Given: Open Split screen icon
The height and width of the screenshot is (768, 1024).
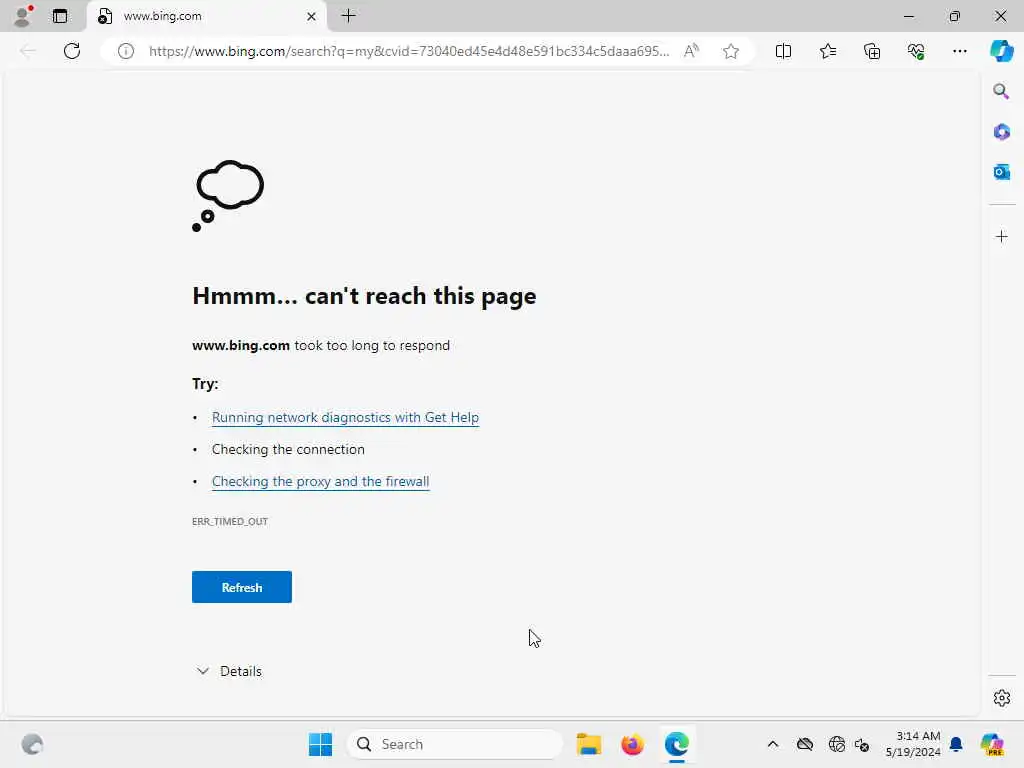Looking at the screenshot, I should tap(783, 51).
